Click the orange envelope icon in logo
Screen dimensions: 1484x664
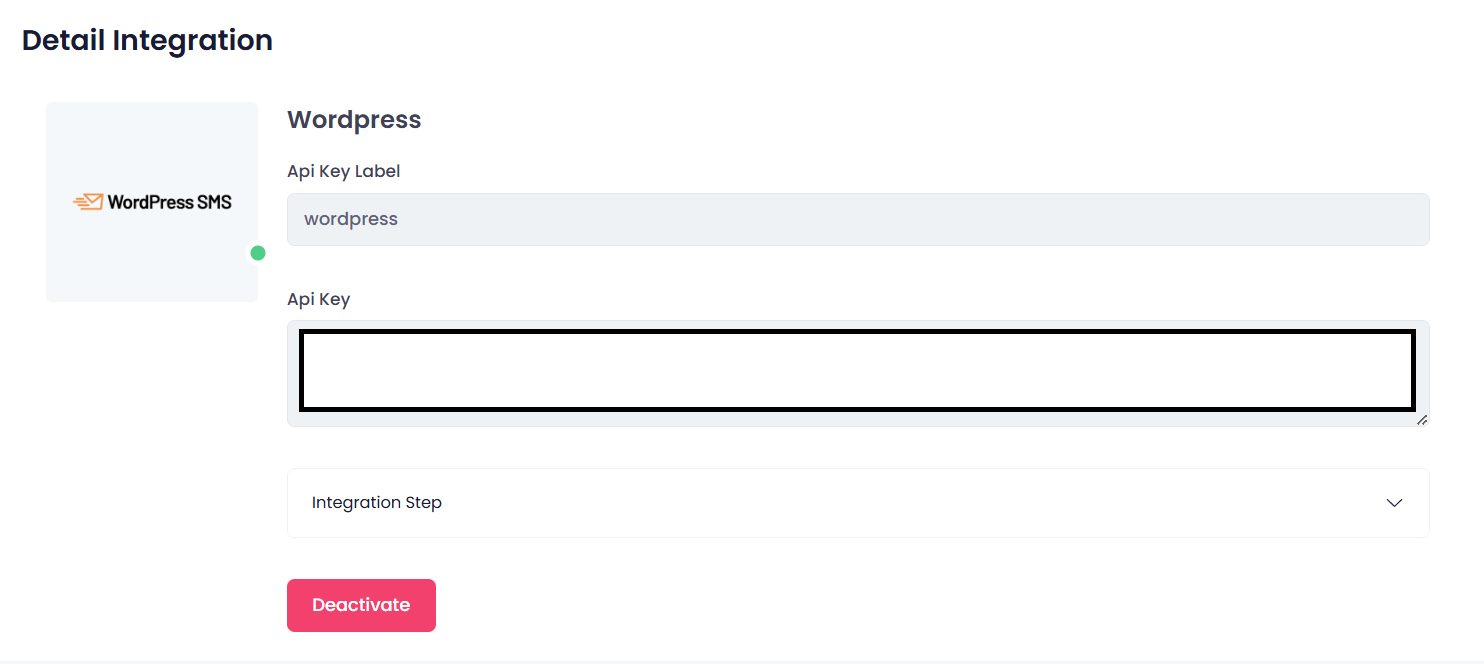[x=88, y=202]
